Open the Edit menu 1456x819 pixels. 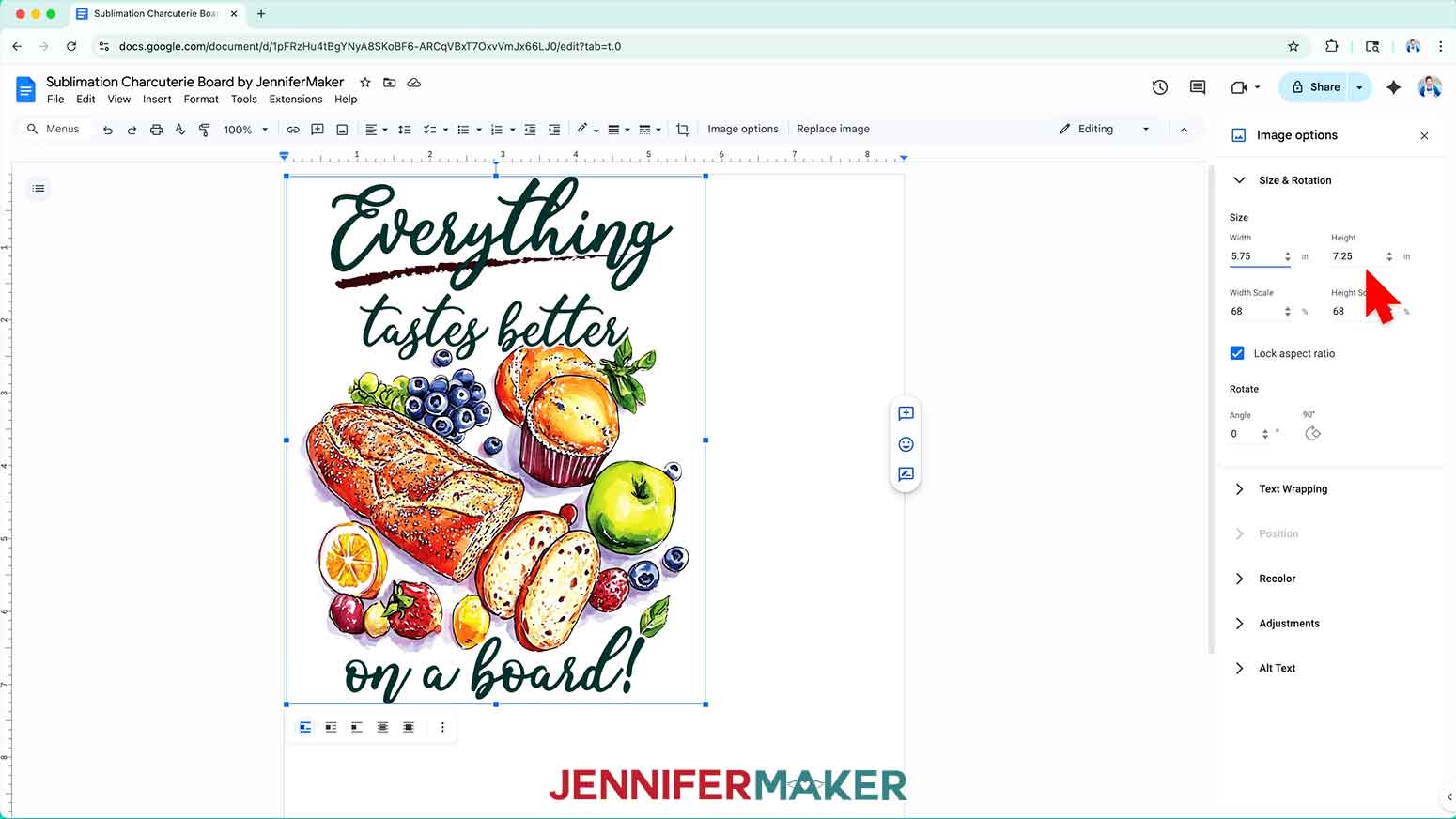point(85,100)
